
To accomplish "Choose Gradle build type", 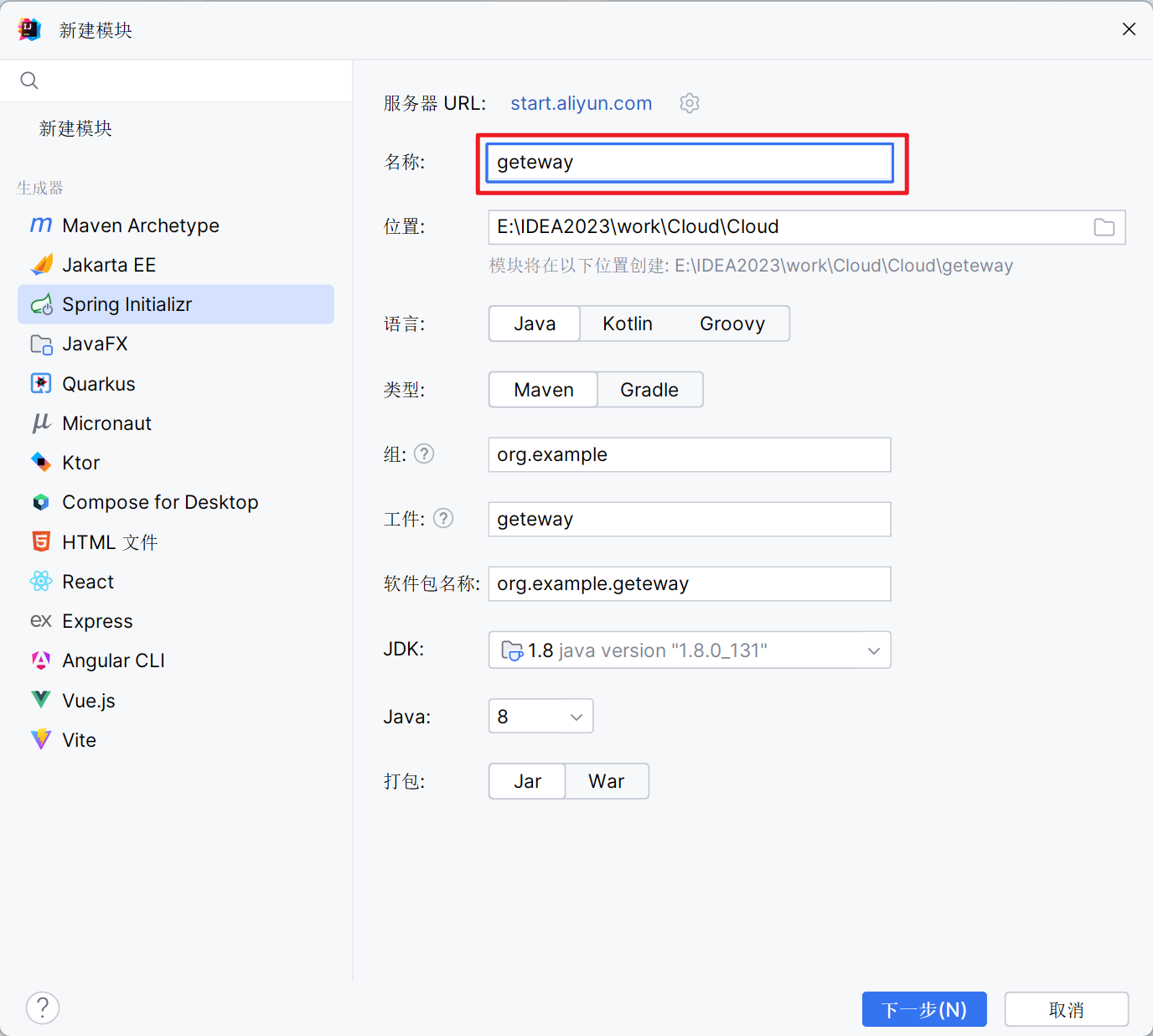I will (649, 390).
